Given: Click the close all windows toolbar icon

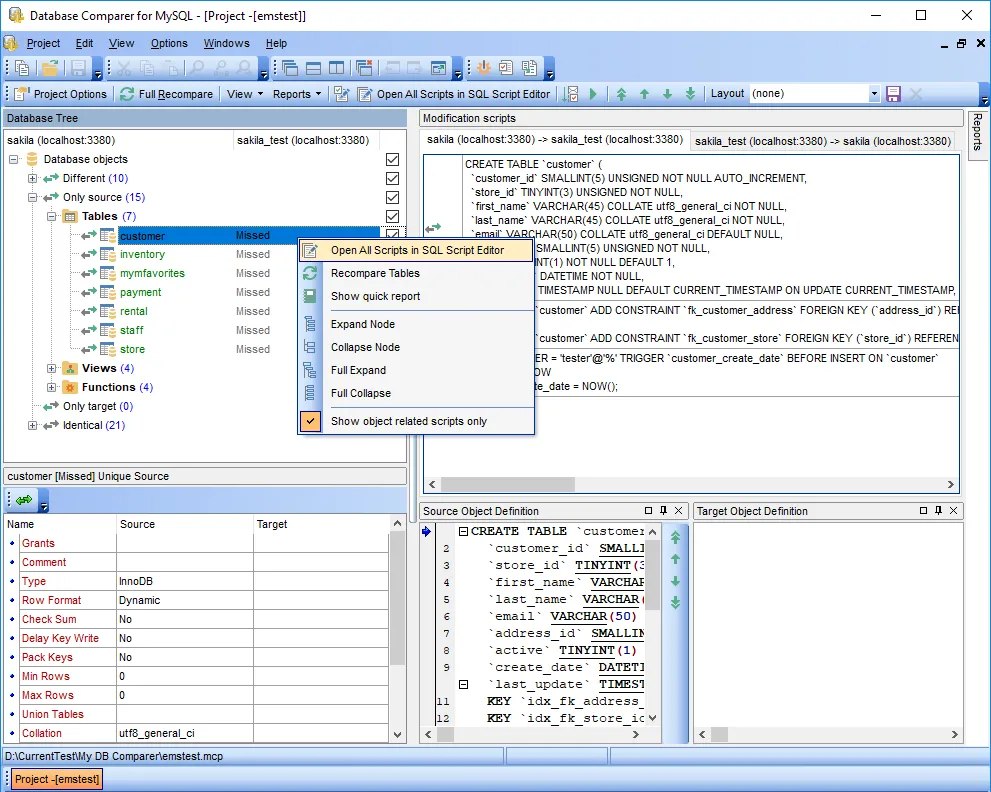Looking at the screenshot, I should click(364, 68).
